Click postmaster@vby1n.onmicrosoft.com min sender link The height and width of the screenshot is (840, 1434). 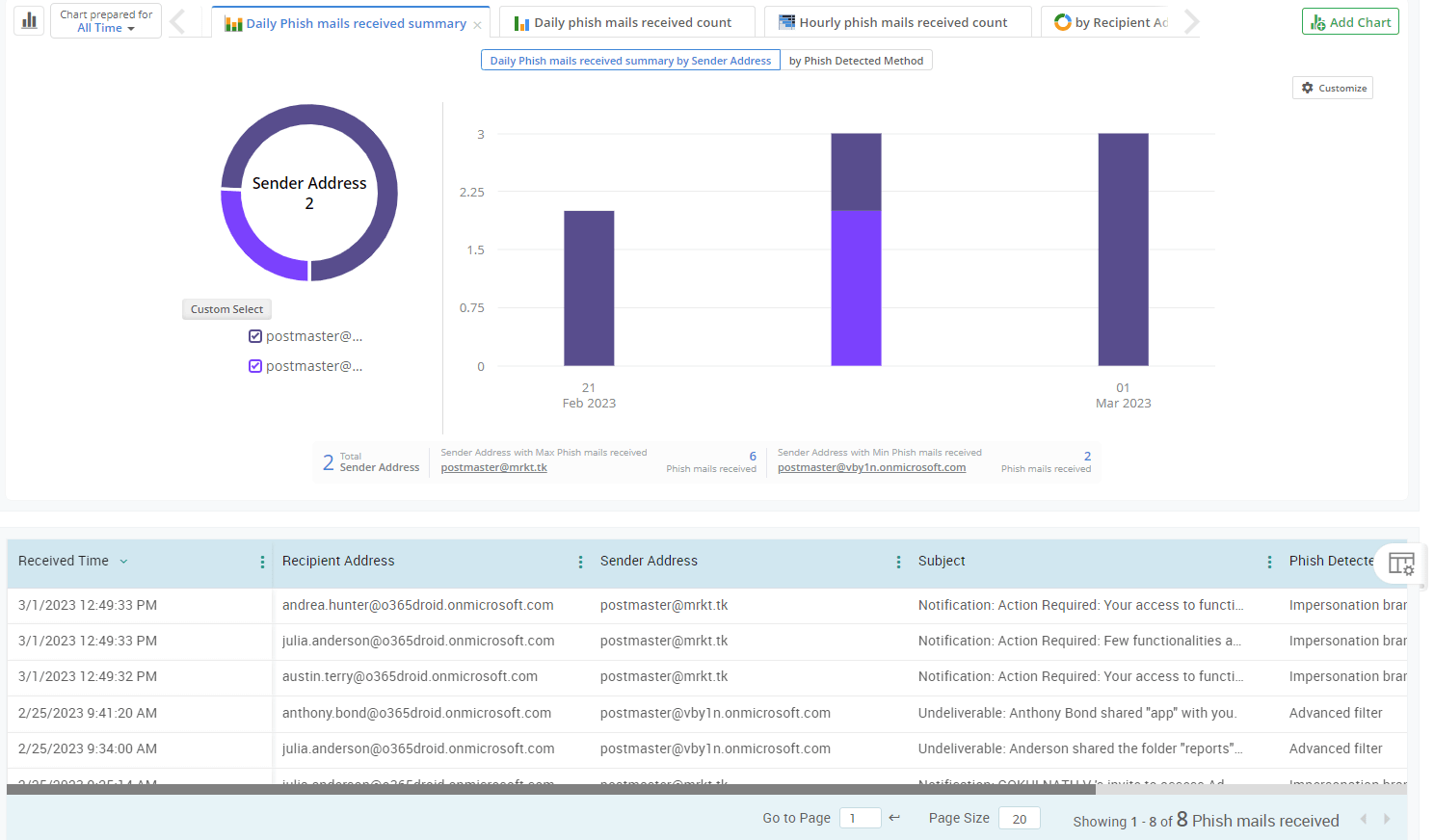click(871, 466)
